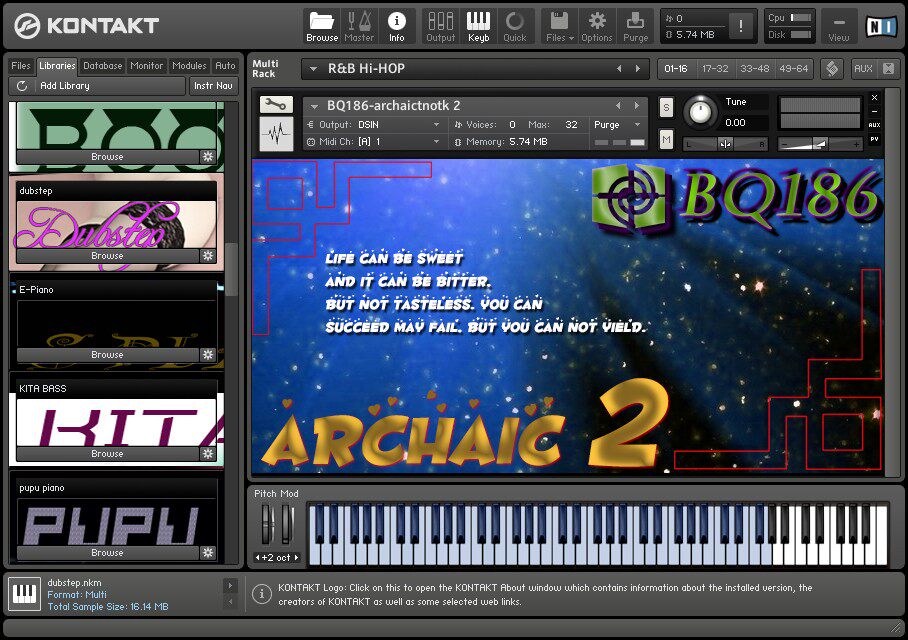Select the next instrument preset arrow

click(636, 105)
